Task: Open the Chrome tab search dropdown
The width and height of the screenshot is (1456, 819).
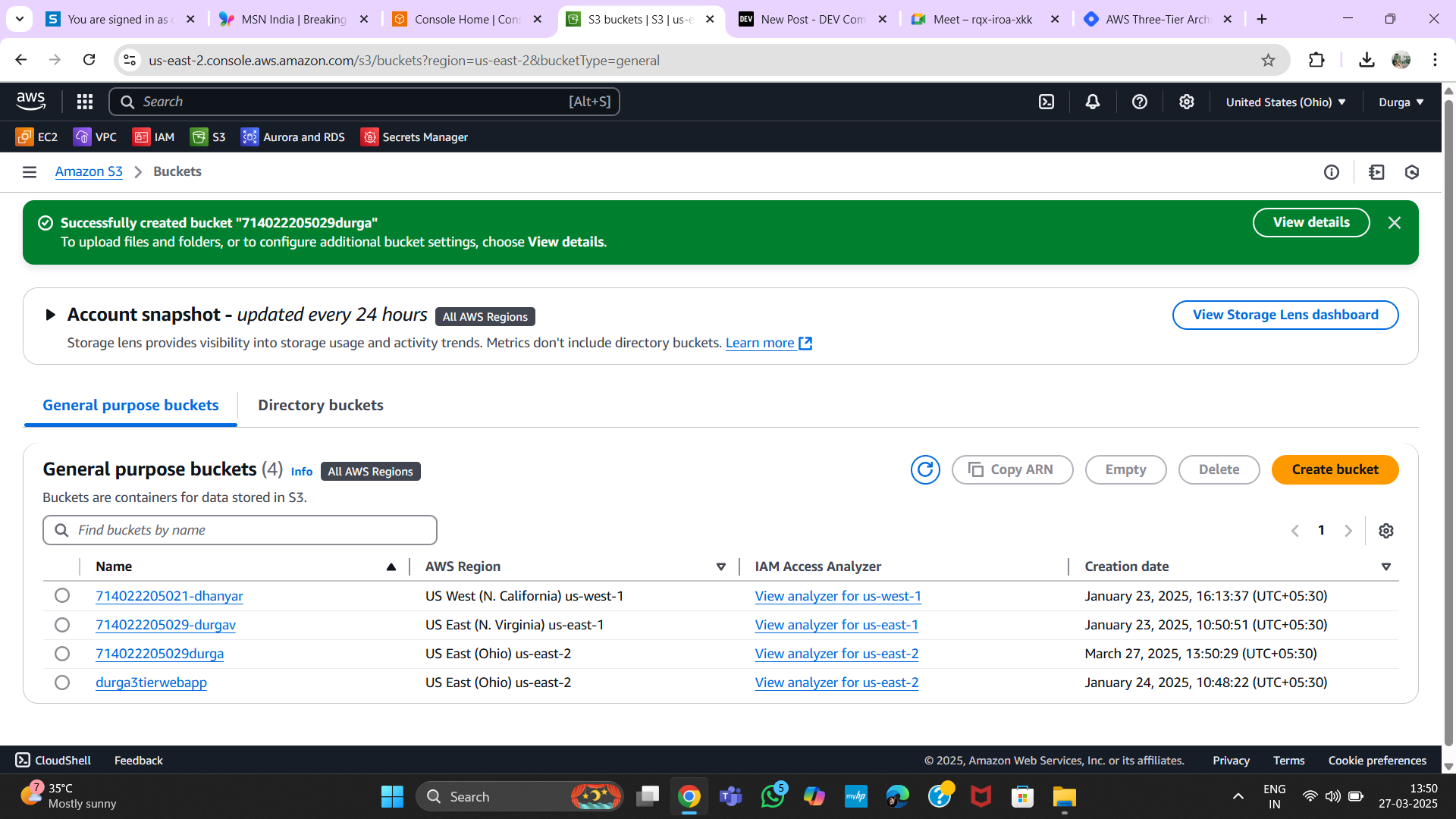Action: click(20, 19)
